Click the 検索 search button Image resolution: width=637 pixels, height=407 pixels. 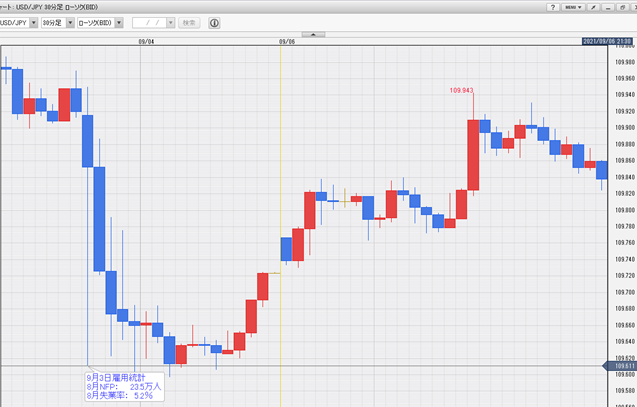pyautogui.click(x=189, y=23)
